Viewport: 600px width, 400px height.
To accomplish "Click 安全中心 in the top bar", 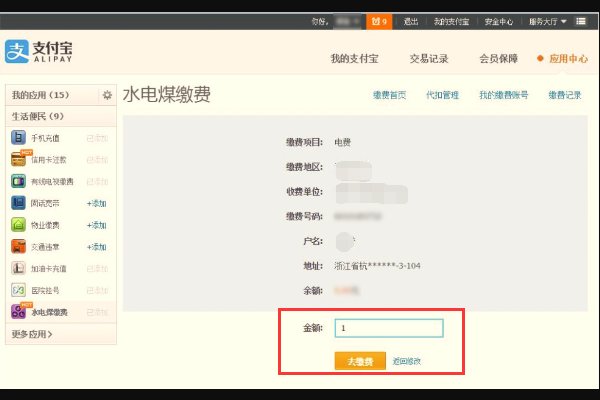I will coord(499,21).
